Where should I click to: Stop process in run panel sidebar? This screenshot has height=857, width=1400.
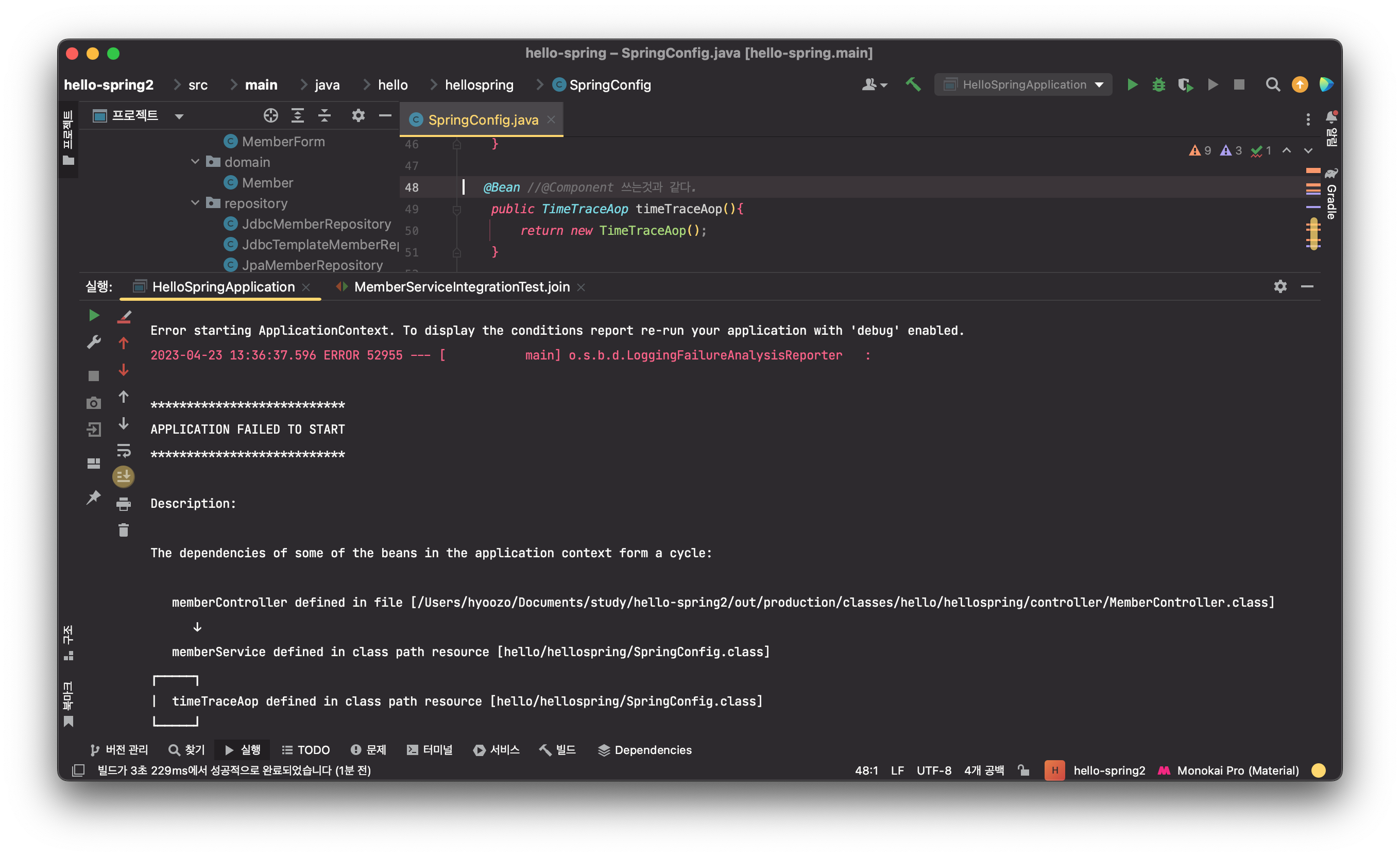pyautogui.click(x=94, y=375)
